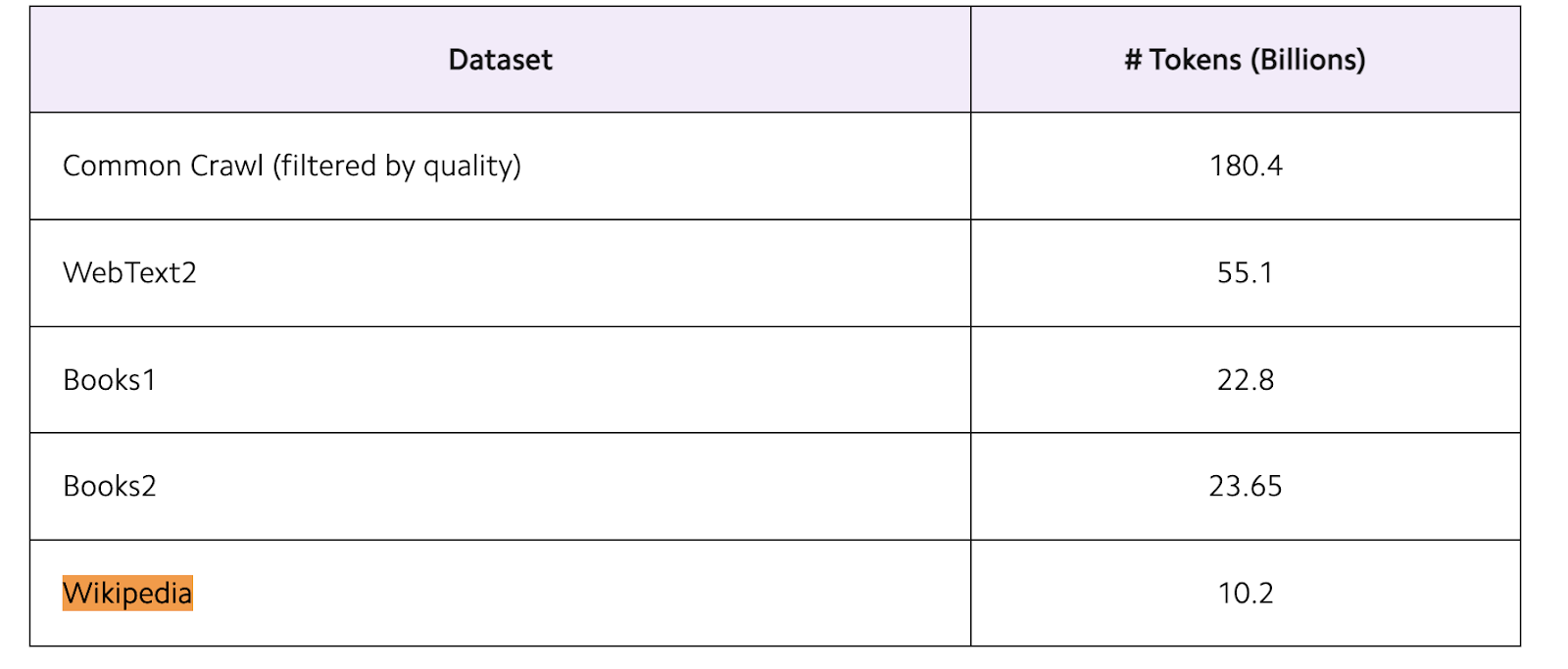Select the word Tokens in header
Viewport: 1568px width, 669px height.
(x=1196, y=60)
